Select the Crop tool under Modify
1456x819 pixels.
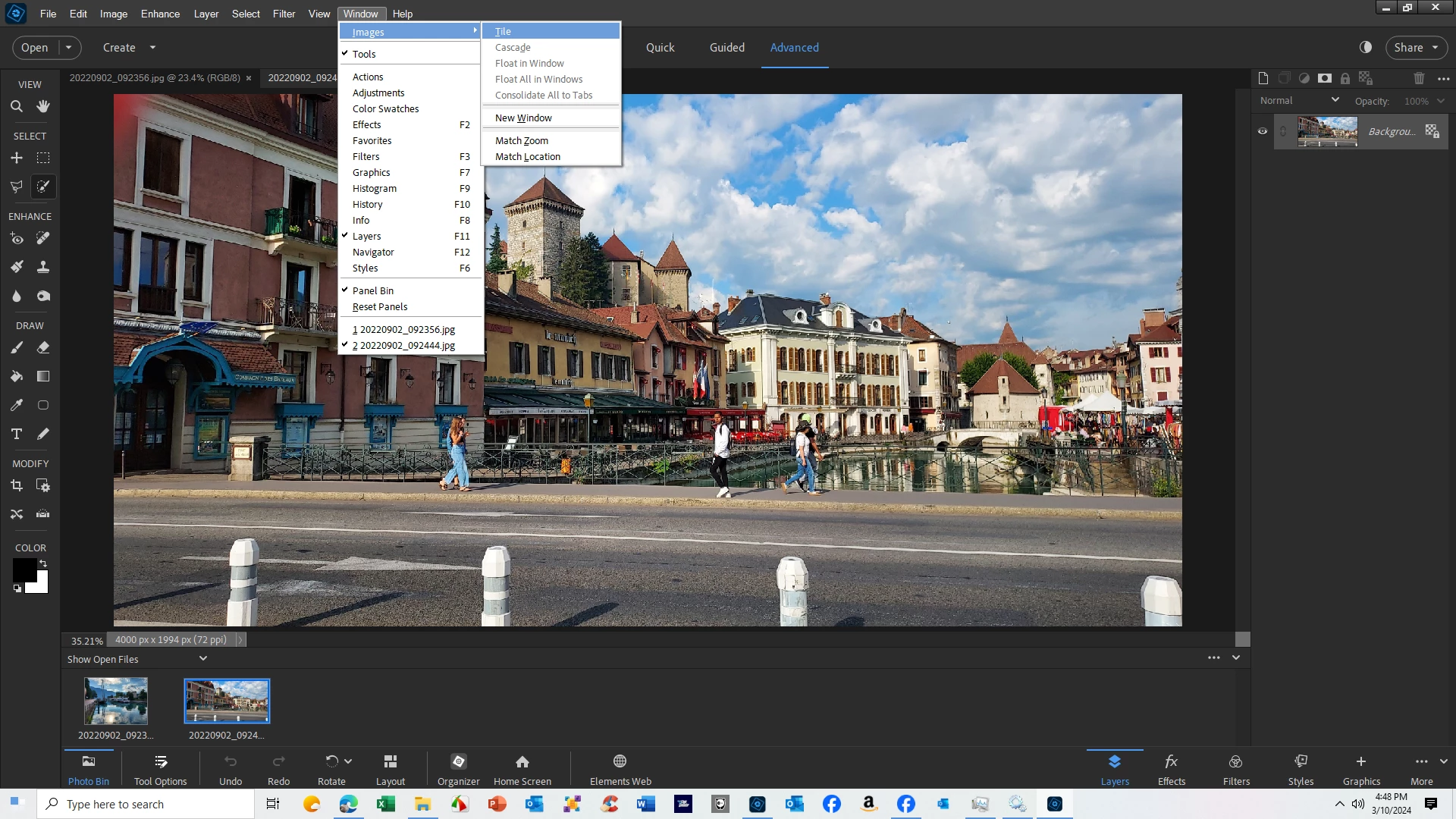pyautogui.click(x=16, y=485)
